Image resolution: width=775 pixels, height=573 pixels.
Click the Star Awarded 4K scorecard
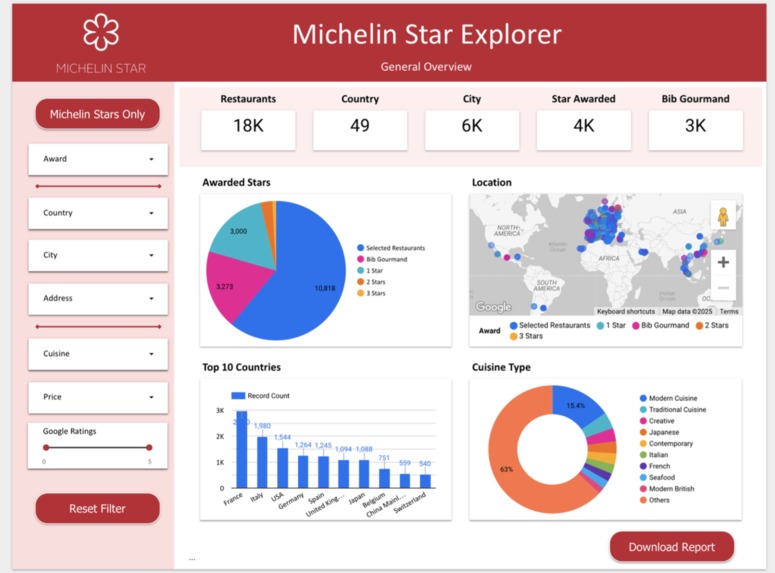(x=584, y=130)
